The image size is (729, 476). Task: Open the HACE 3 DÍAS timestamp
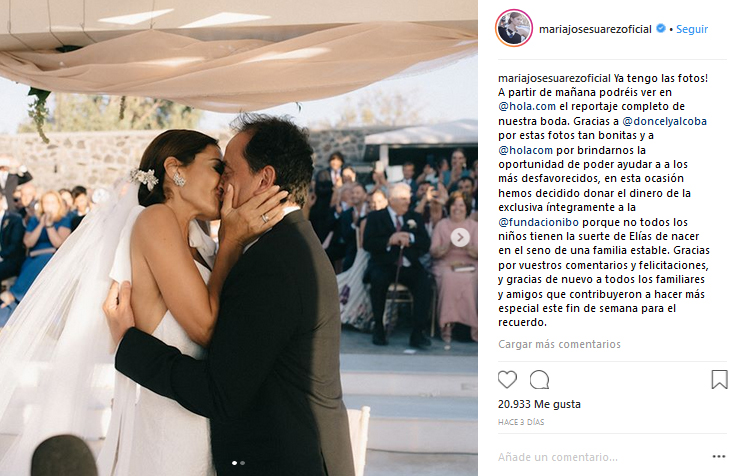[x=521, y=422]
